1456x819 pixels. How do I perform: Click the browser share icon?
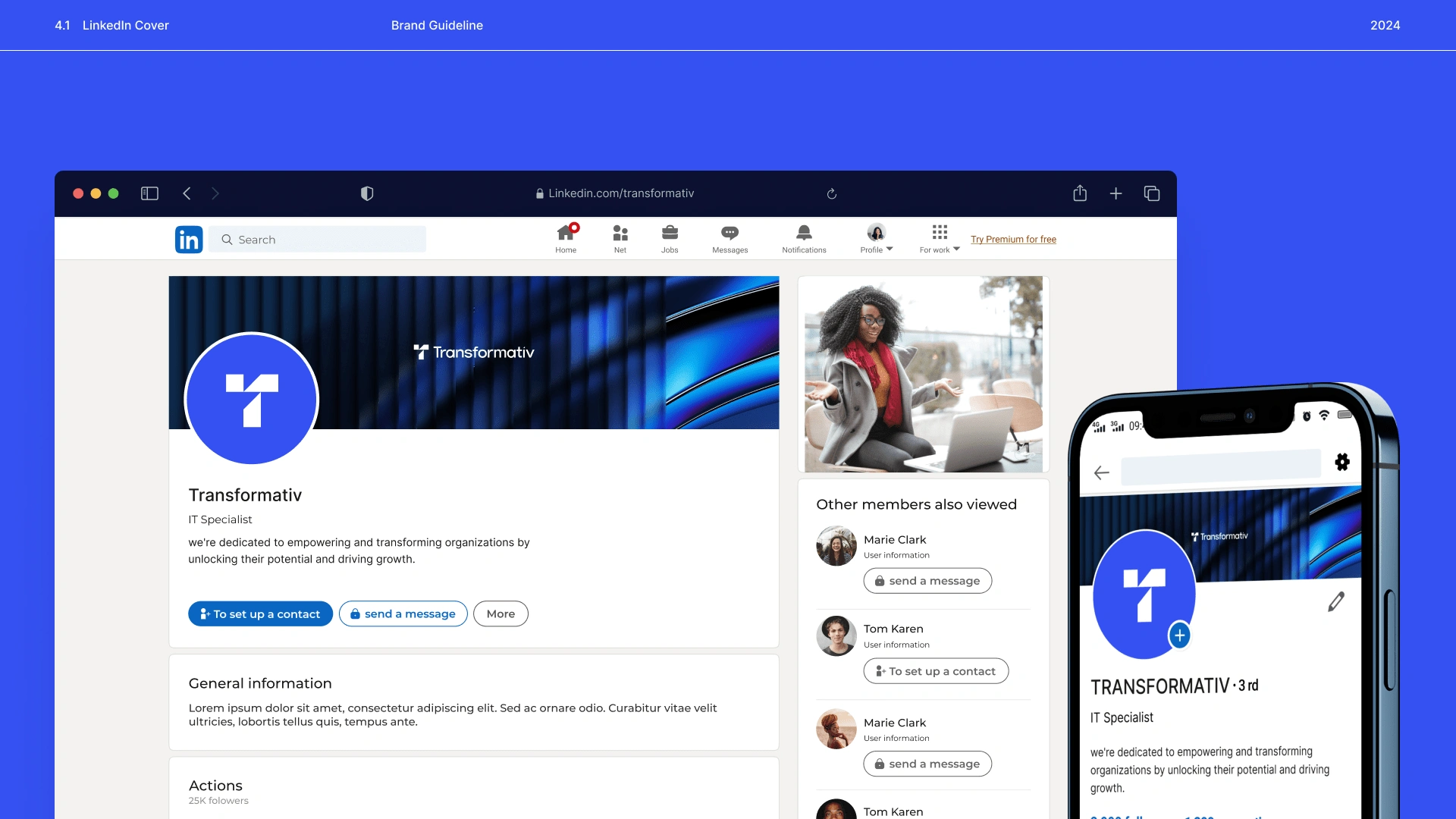(1080, 193)
